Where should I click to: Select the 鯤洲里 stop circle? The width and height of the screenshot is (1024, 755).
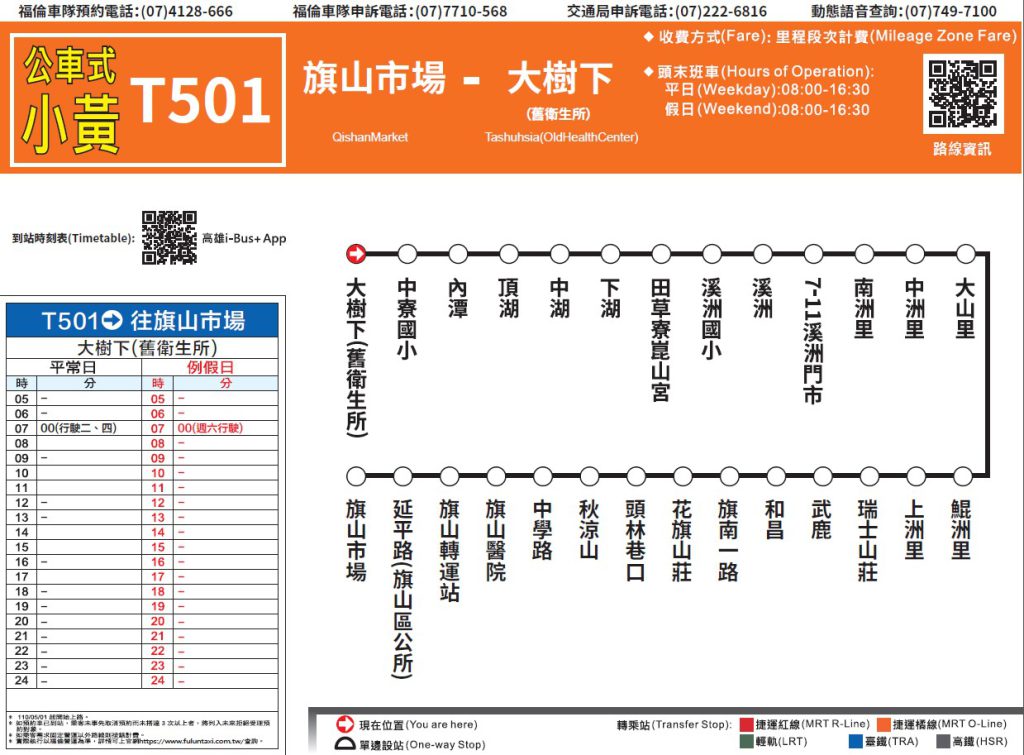(x=962, y=476)
